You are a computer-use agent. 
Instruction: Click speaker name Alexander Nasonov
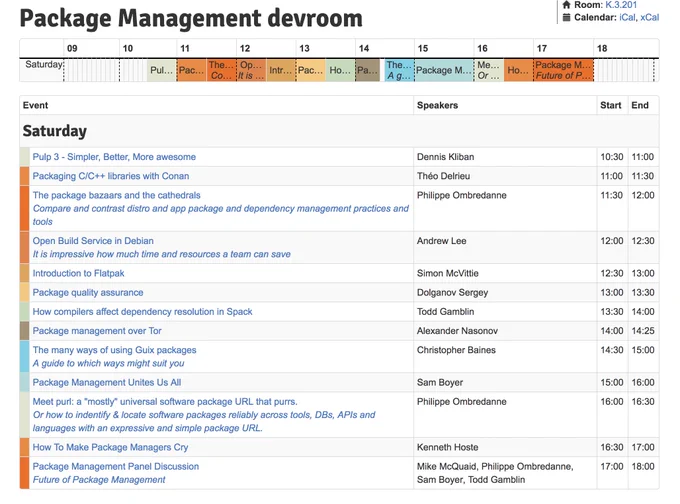click(457, 331)
